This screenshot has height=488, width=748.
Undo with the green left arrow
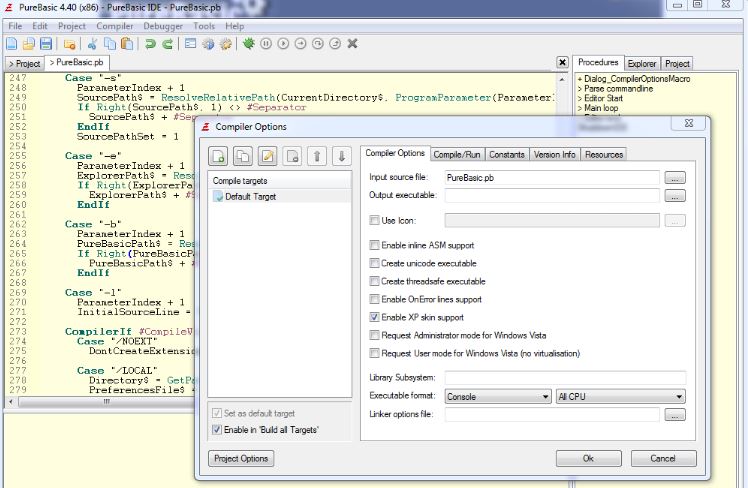coord(150,44)
